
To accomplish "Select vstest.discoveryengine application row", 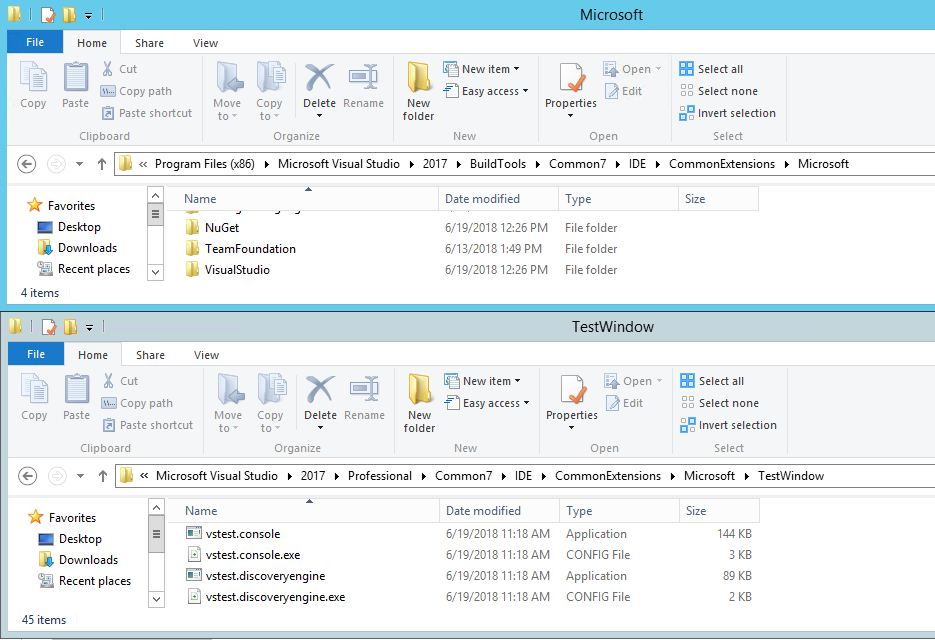I will [x=469, y=576].
